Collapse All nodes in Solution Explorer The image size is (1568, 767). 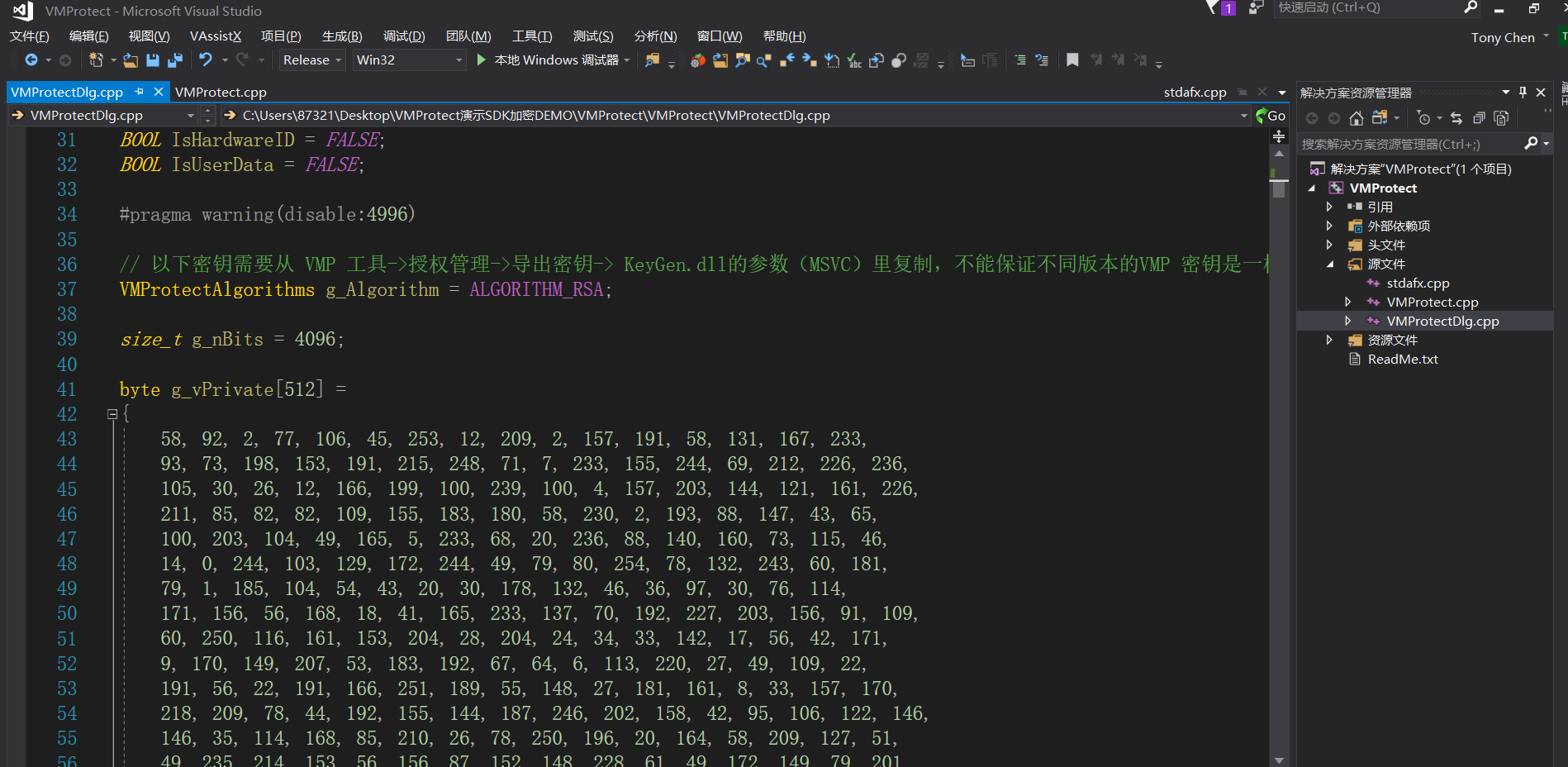click(1479, 117)
